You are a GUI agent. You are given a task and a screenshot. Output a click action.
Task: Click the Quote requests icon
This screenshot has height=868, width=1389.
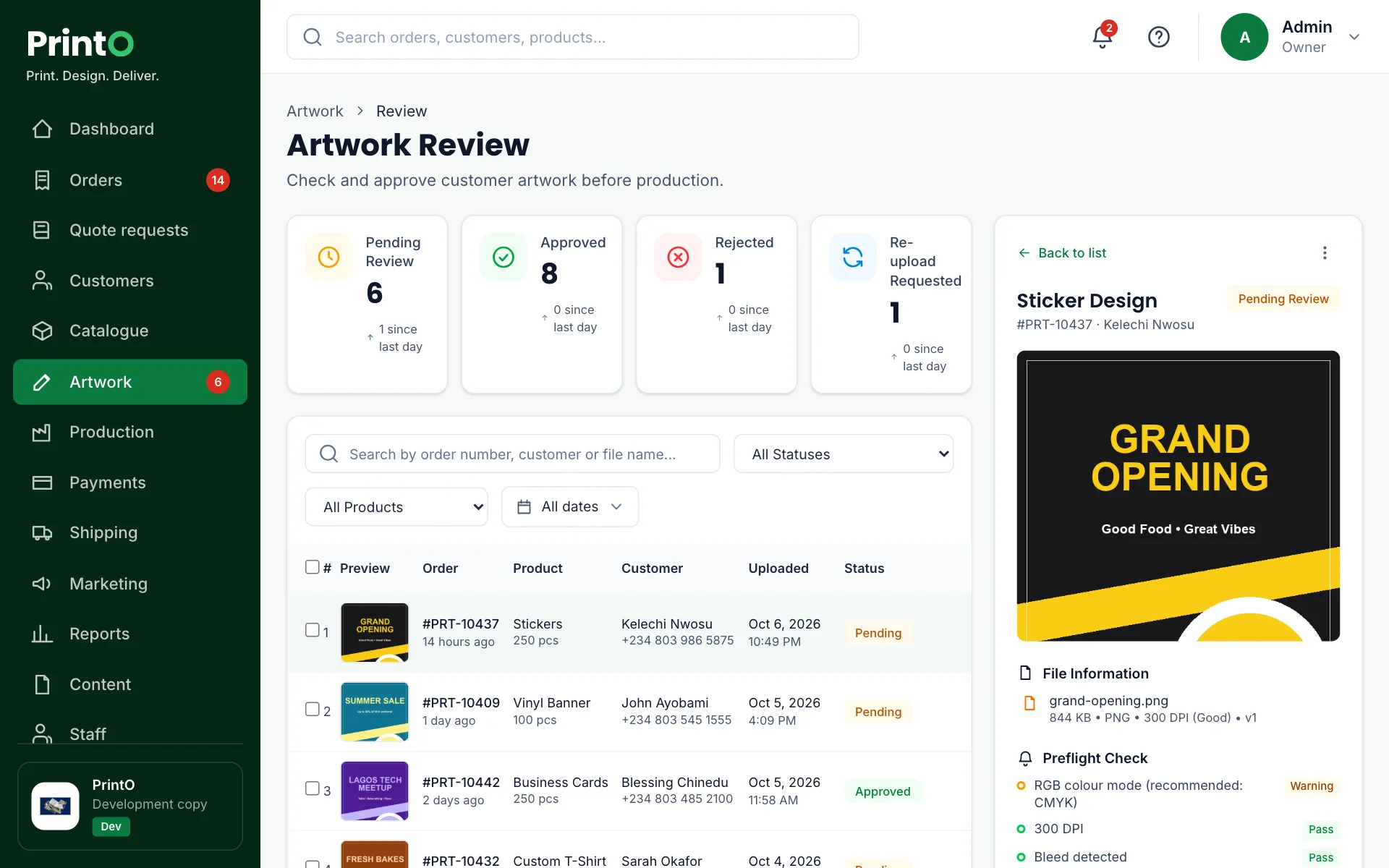click(x=42, y=230)
